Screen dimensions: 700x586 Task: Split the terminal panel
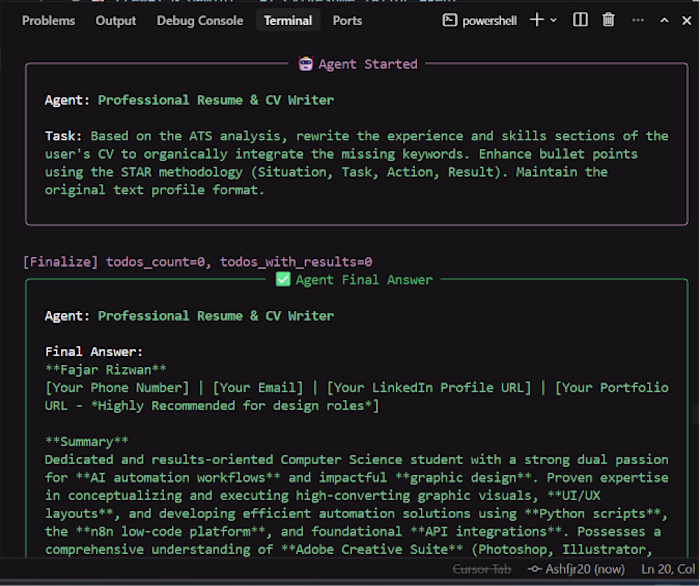point(580,20)
